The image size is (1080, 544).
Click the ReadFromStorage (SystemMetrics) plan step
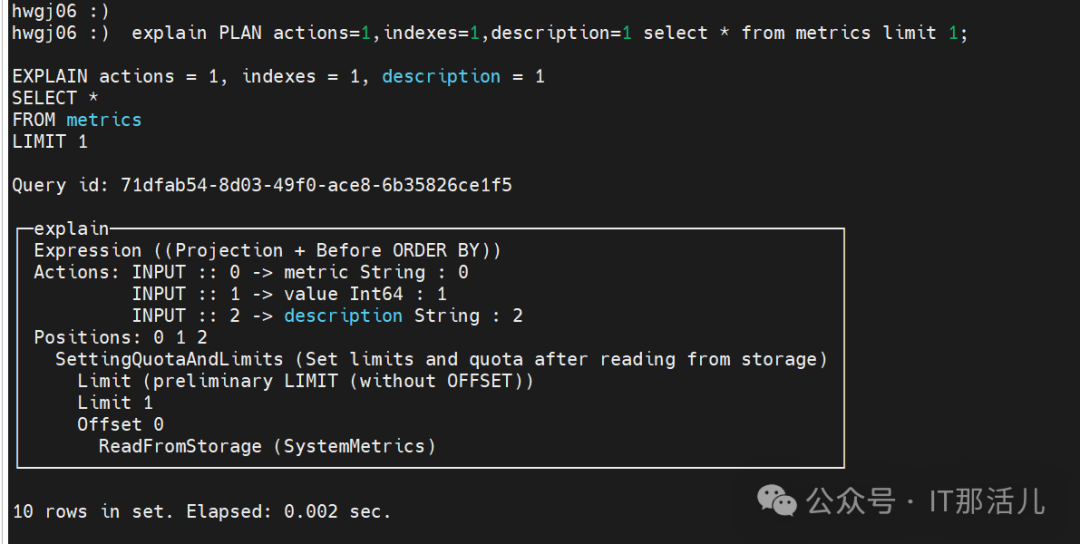[x=267, y=446]
